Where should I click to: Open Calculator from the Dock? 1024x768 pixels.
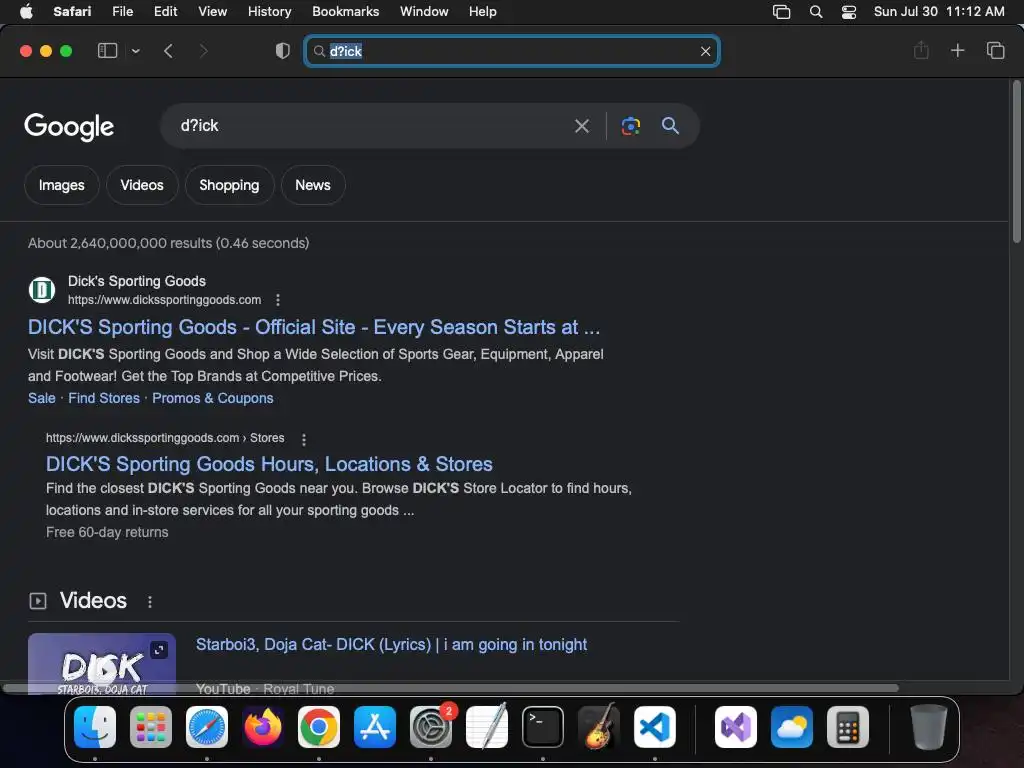pyautogui.click(x=848, y=727)
